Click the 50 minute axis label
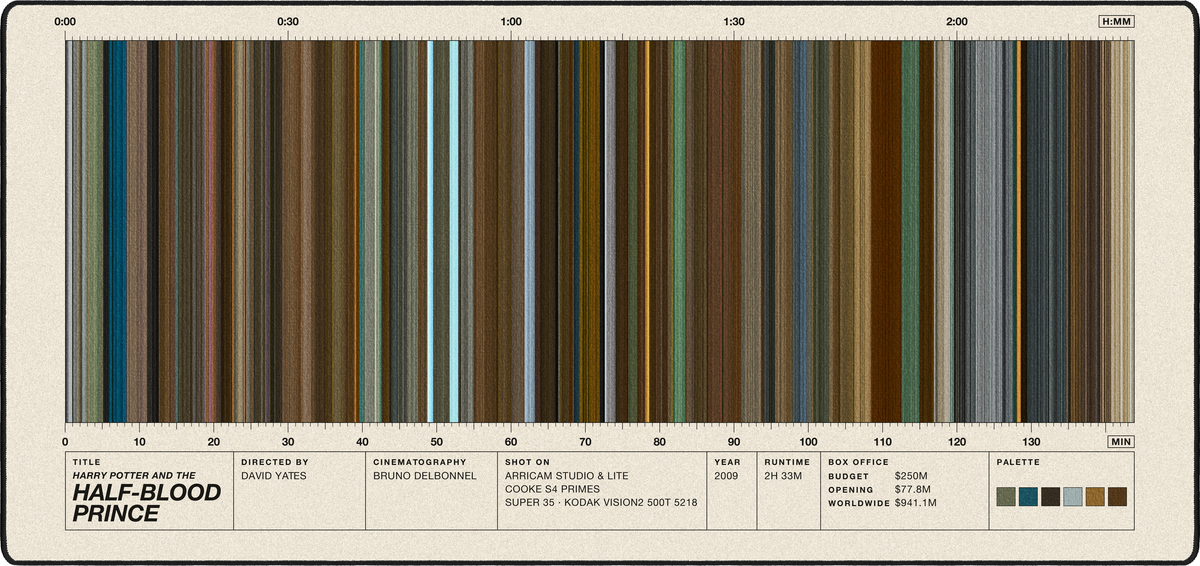The width and height of the screenshot is (1200, 566). (437, 441)
